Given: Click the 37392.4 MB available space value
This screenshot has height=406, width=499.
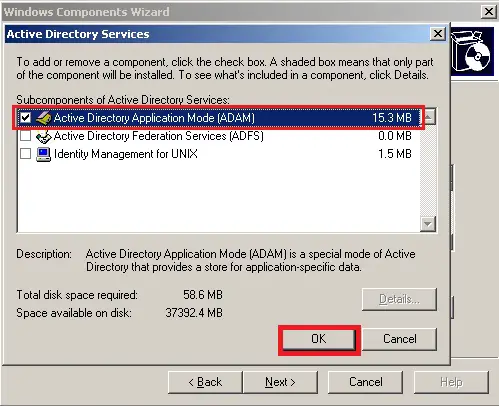Looking at the screenshot, I should (194, 313).
